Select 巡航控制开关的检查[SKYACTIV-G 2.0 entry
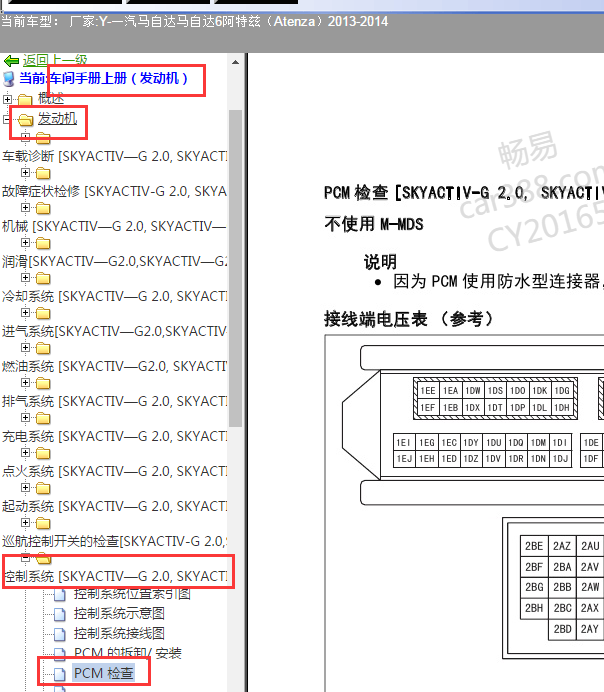The height and width of the screenshot is (692, 604). 115,541
